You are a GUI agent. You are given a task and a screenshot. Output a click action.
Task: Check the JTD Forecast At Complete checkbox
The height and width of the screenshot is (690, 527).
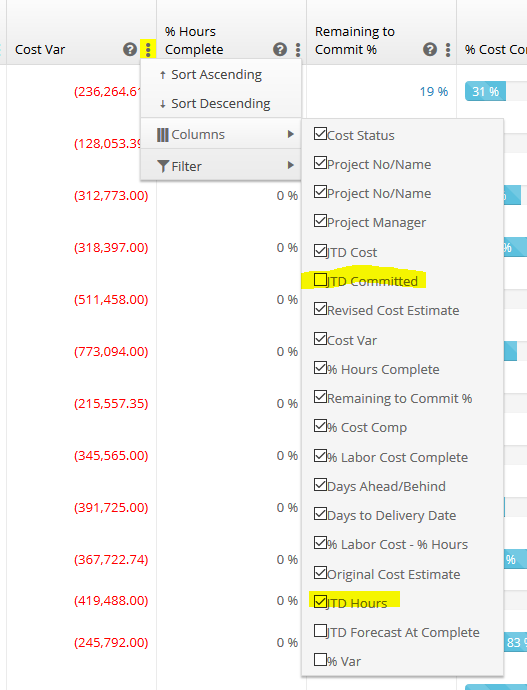320,631
